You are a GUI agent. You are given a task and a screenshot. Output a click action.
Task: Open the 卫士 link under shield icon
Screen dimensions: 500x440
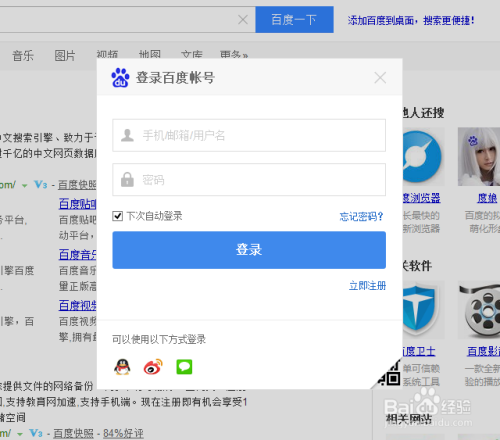[x=419, y=351]
